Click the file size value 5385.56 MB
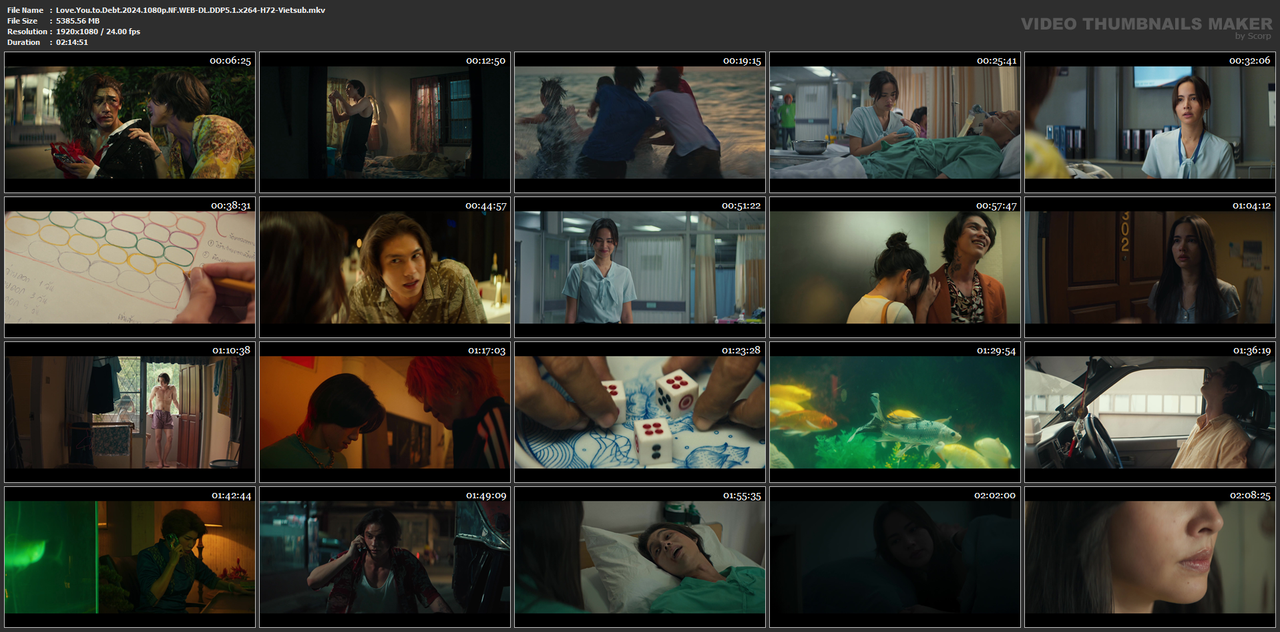 click(78, 21)
